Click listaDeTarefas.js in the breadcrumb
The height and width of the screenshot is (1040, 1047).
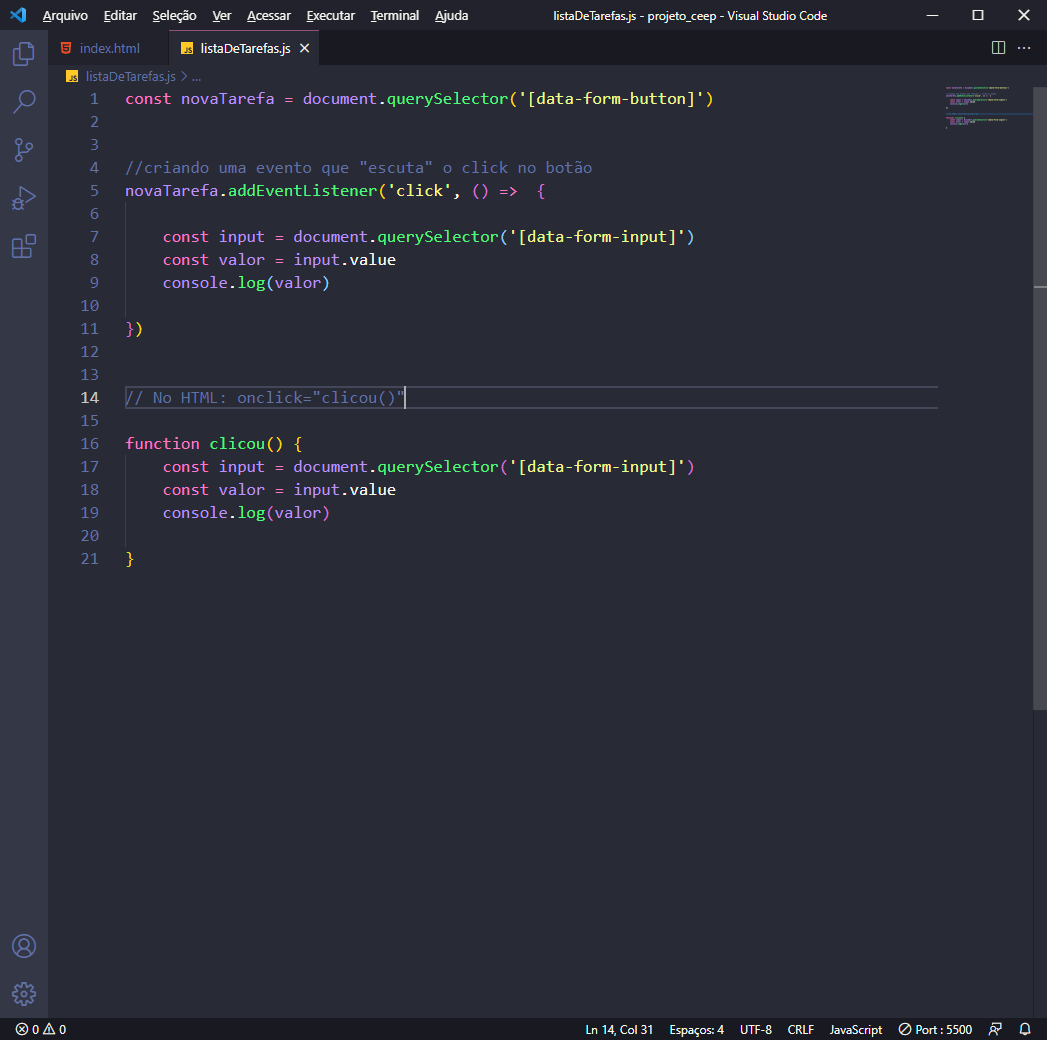[130, 77]
